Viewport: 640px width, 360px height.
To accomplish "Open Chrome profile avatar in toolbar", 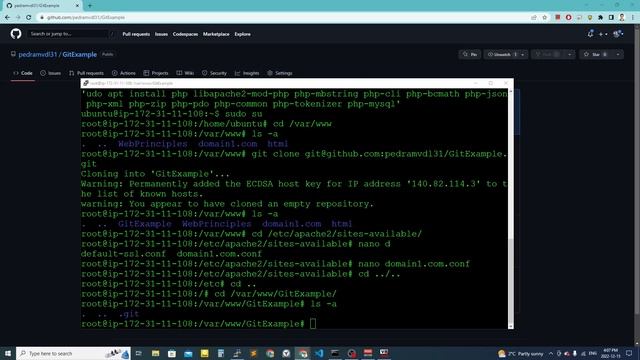I will 622,18.
